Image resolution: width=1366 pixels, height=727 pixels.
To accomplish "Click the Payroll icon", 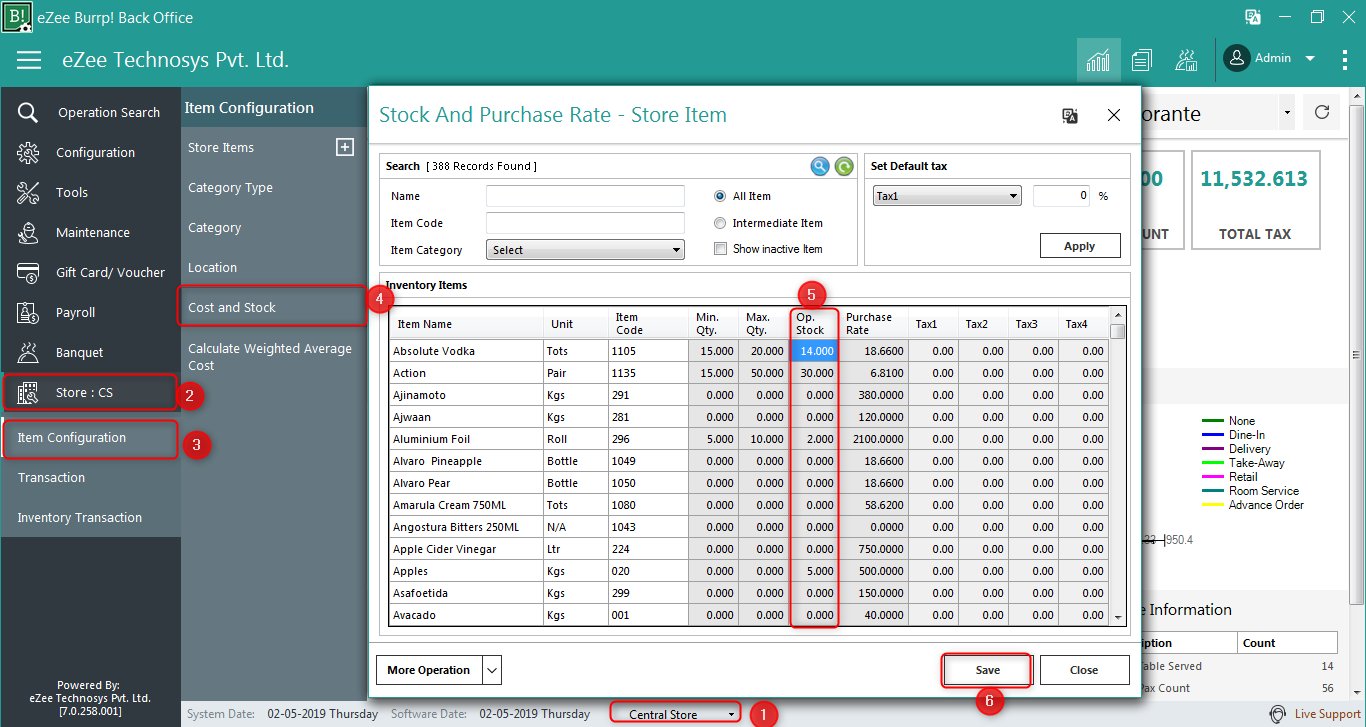I will coord(28,312).
